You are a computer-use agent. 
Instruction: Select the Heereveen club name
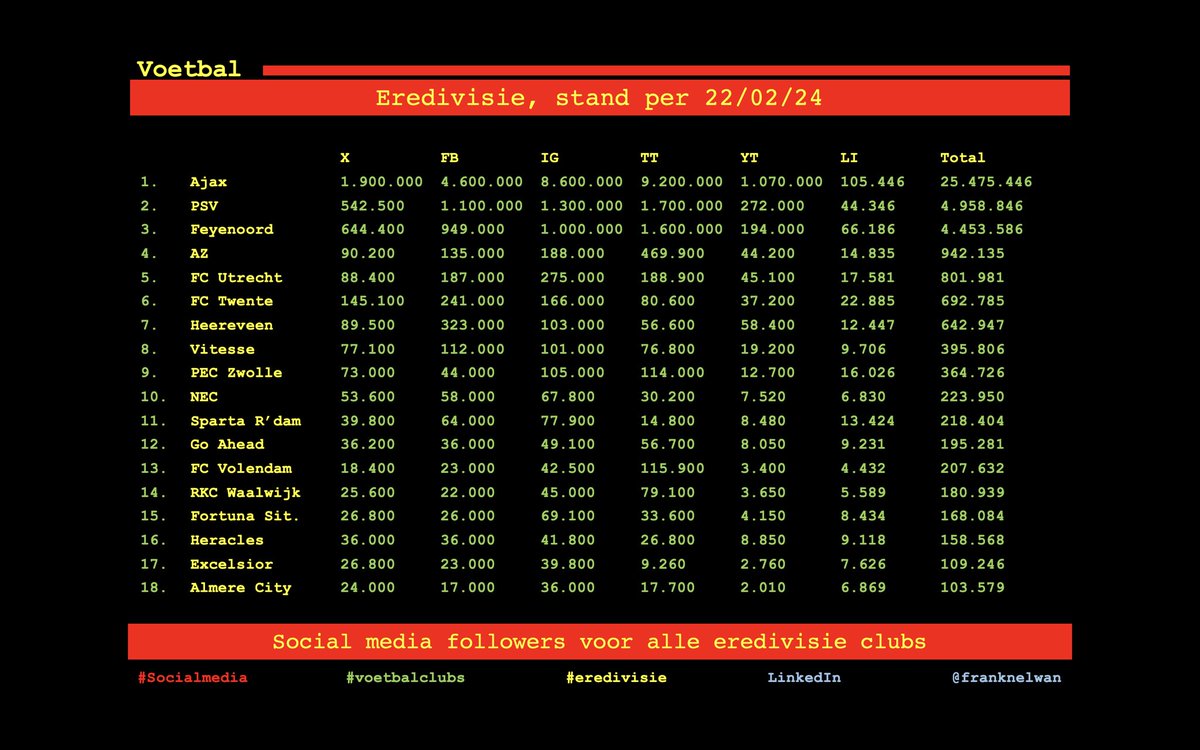pos(231,325)
